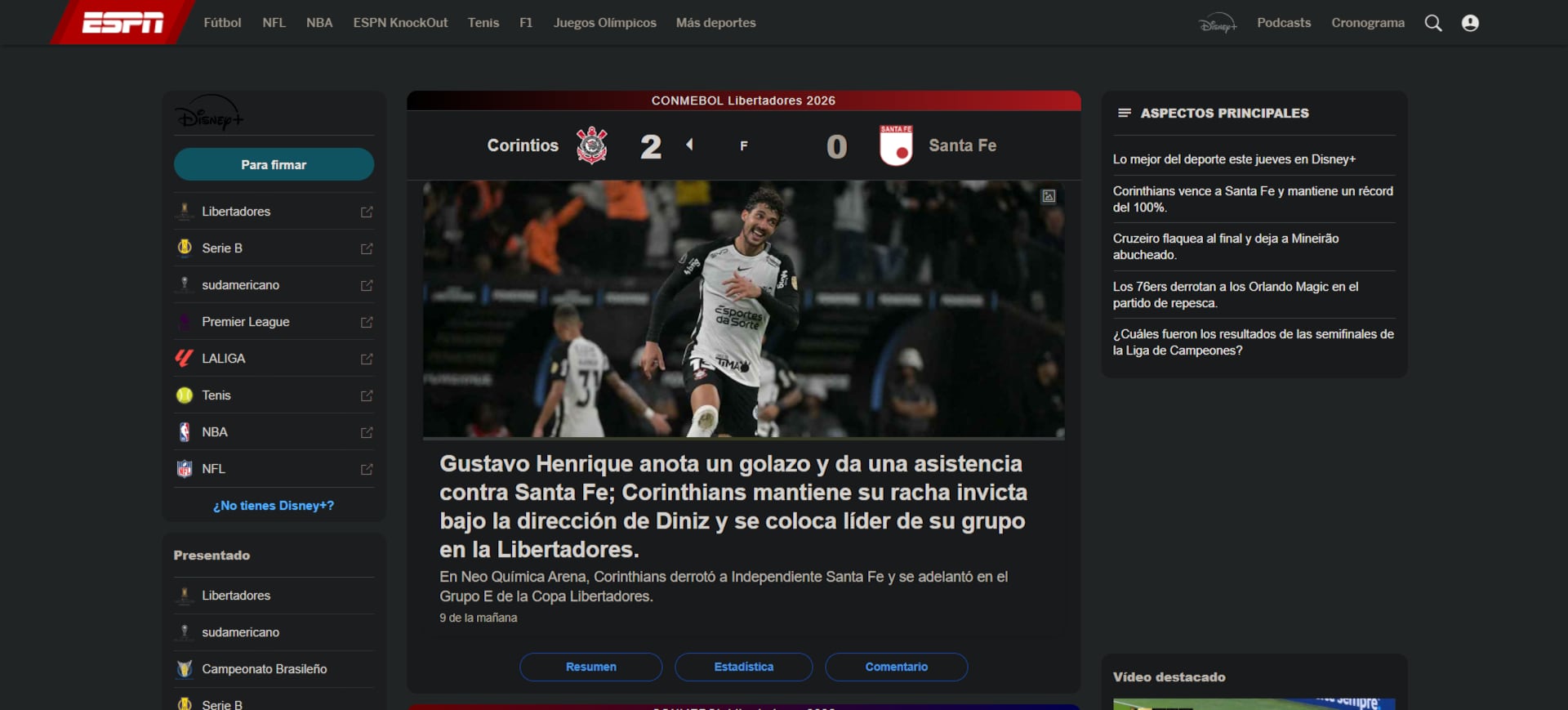Open external link icon for Premier League
The height and width of the screenshot is (710, 1568).
point(367,322)
